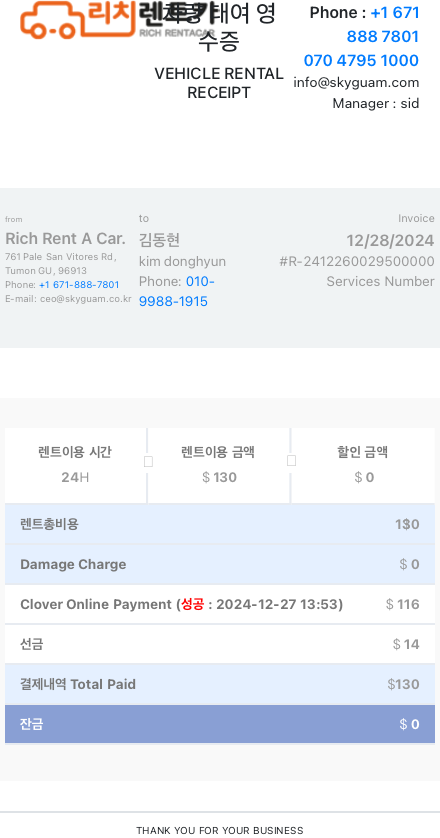
Task: Select the 선금 $14 row
Action: click(220, 644)
